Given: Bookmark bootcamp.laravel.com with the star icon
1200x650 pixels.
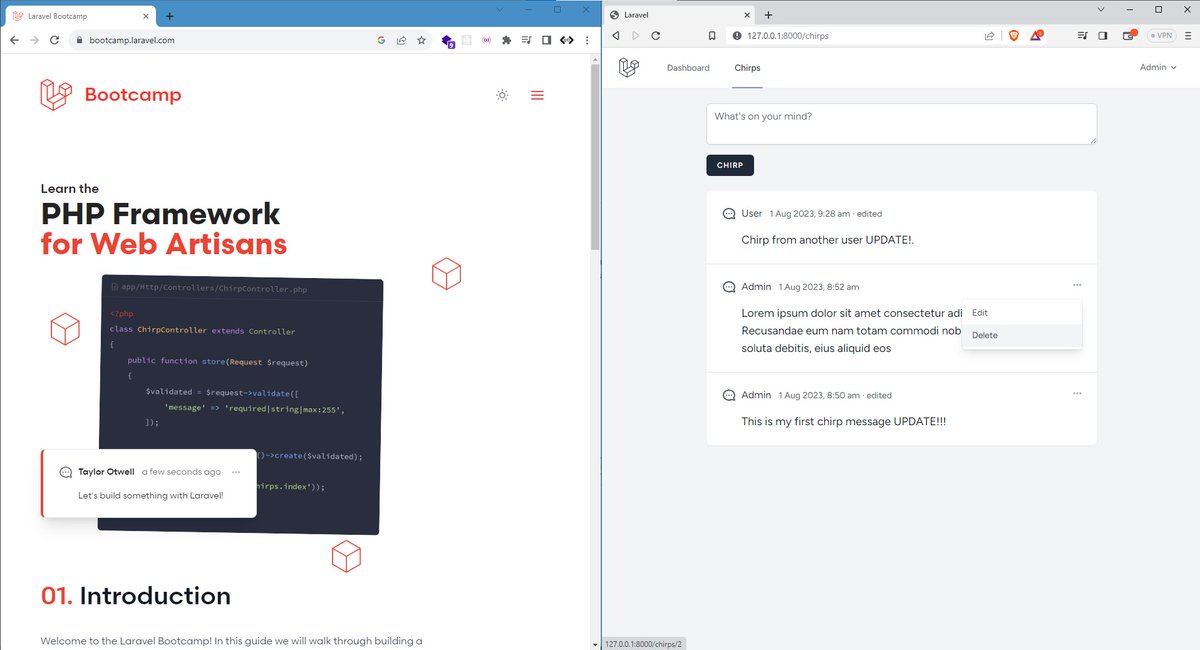Looking at the screenshot, I should (x=421, y=40).
